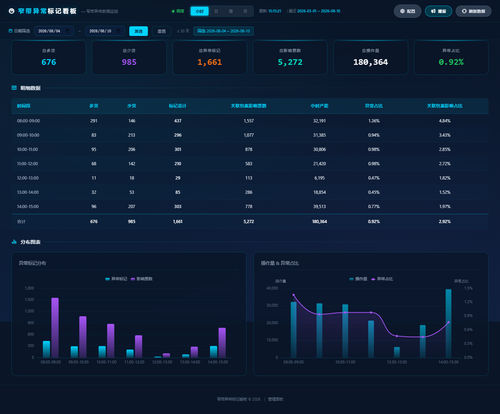
Task: Click the 多货 column header
Action: tap(94, 106)
